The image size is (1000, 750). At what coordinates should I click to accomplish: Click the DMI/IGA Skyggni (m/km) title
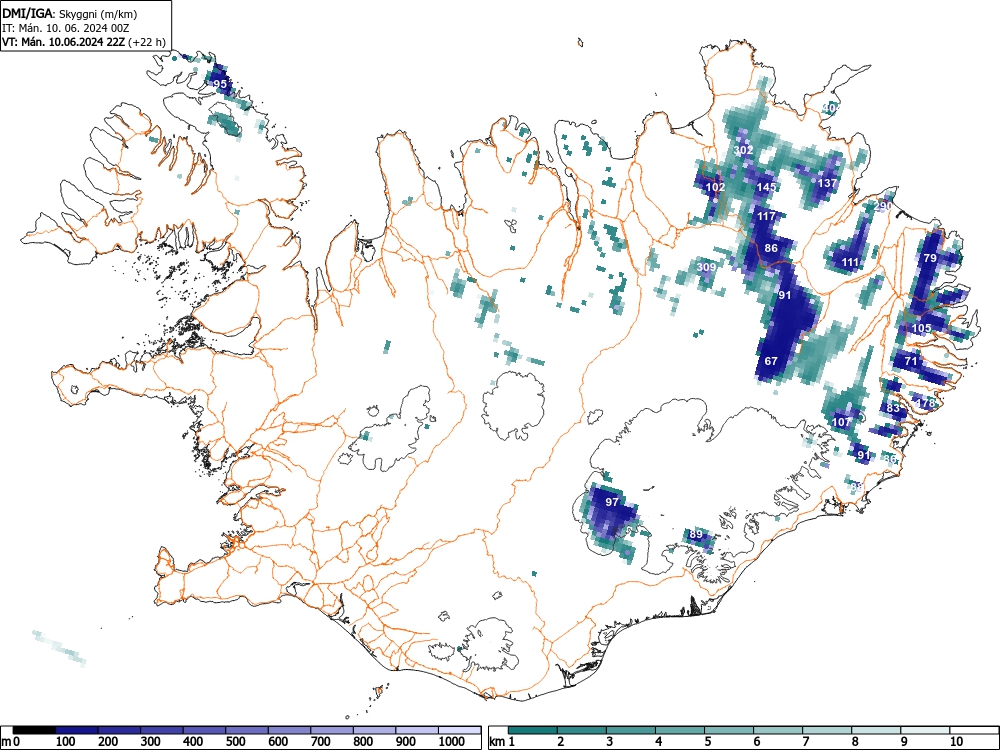(x=70, y=13)
